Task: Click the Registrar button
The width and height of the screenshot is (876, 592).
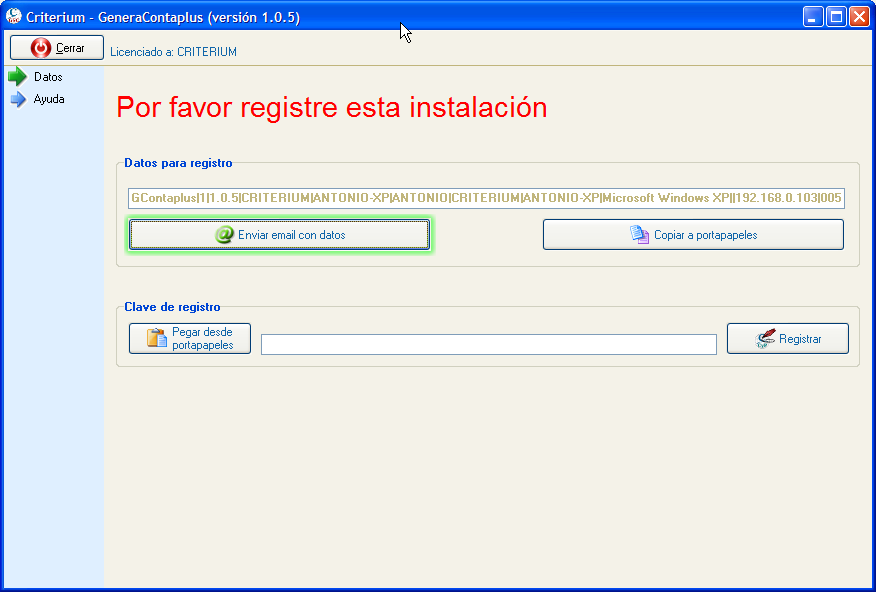Action: tap(788, 338)
